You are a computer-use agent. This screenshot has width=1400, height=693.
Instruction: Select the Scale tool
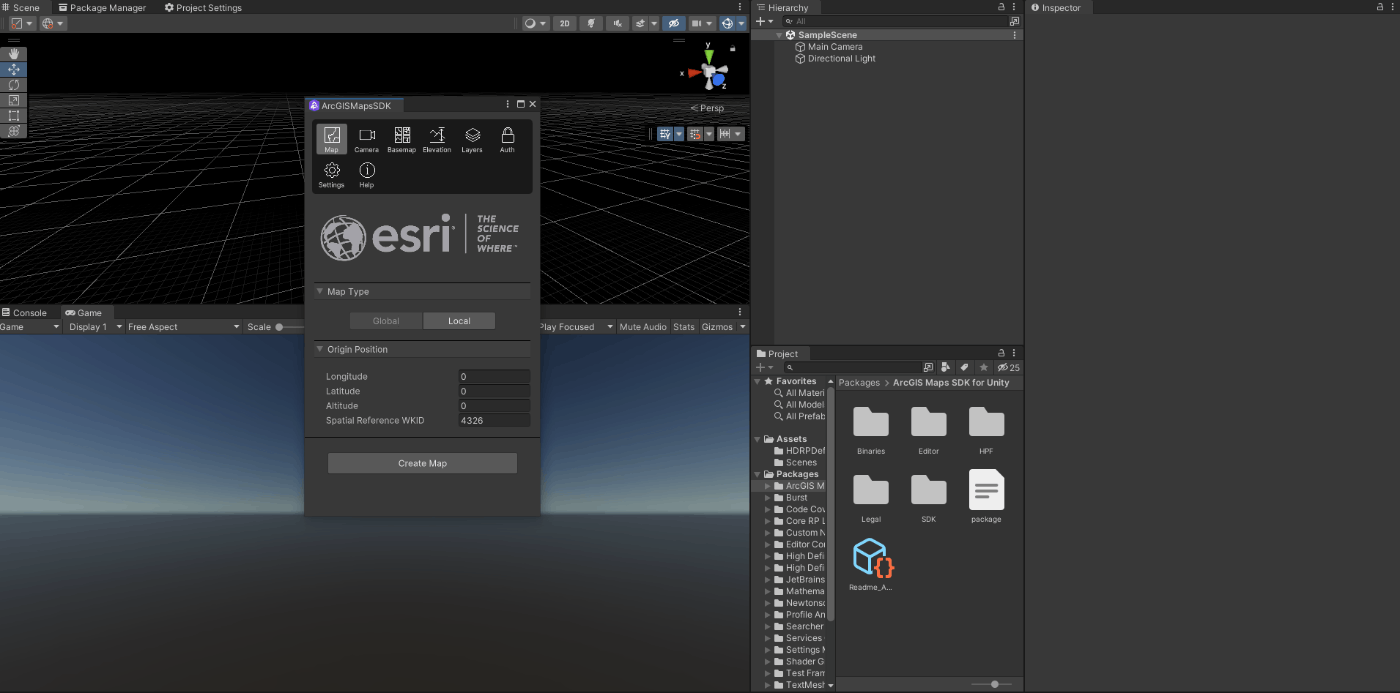coord(14,100)
